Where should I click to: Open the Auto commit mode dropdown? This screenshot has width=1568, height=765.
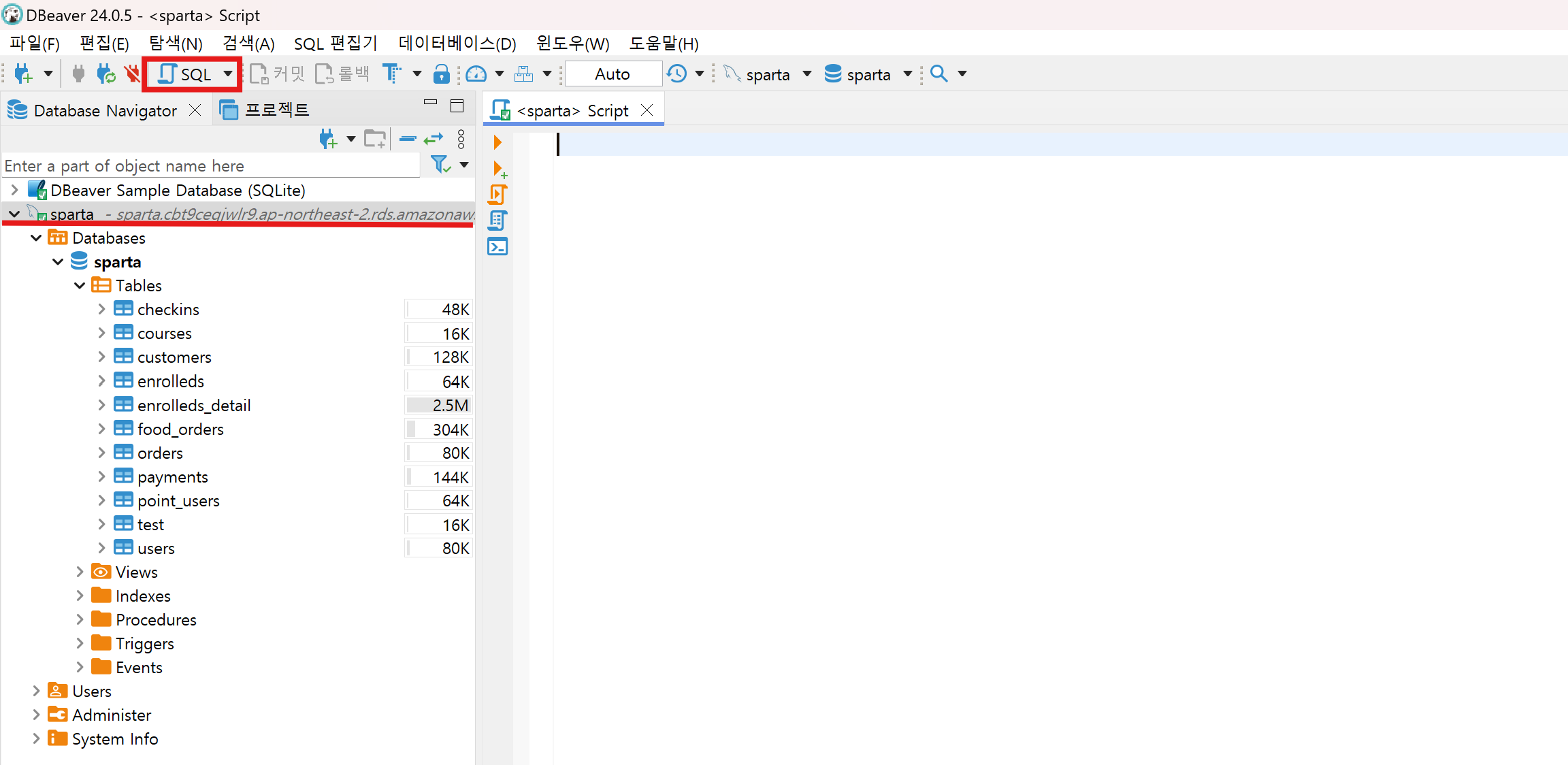[612, 74]
